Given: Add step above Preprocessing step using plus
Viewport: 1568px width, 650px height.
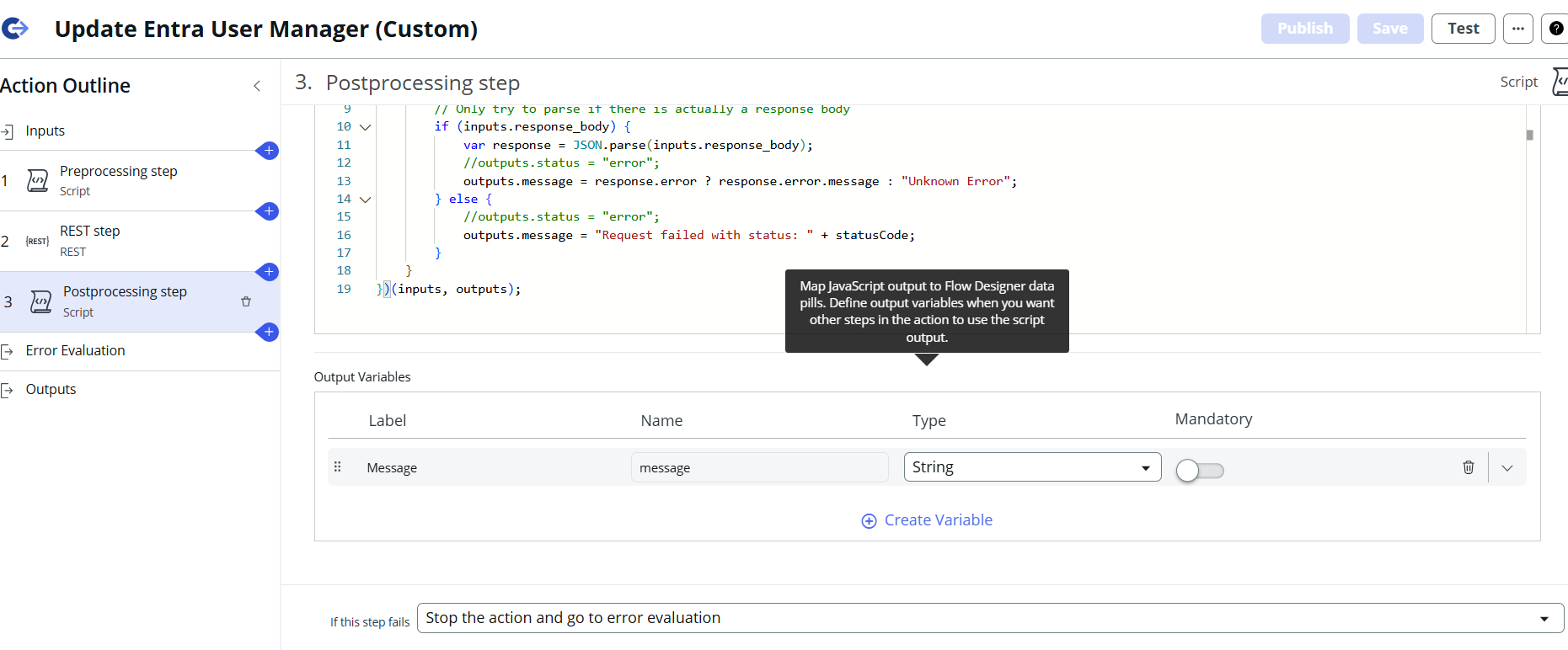Looking at the screenshot, I should pyautogui.click(x=268, y=151).
